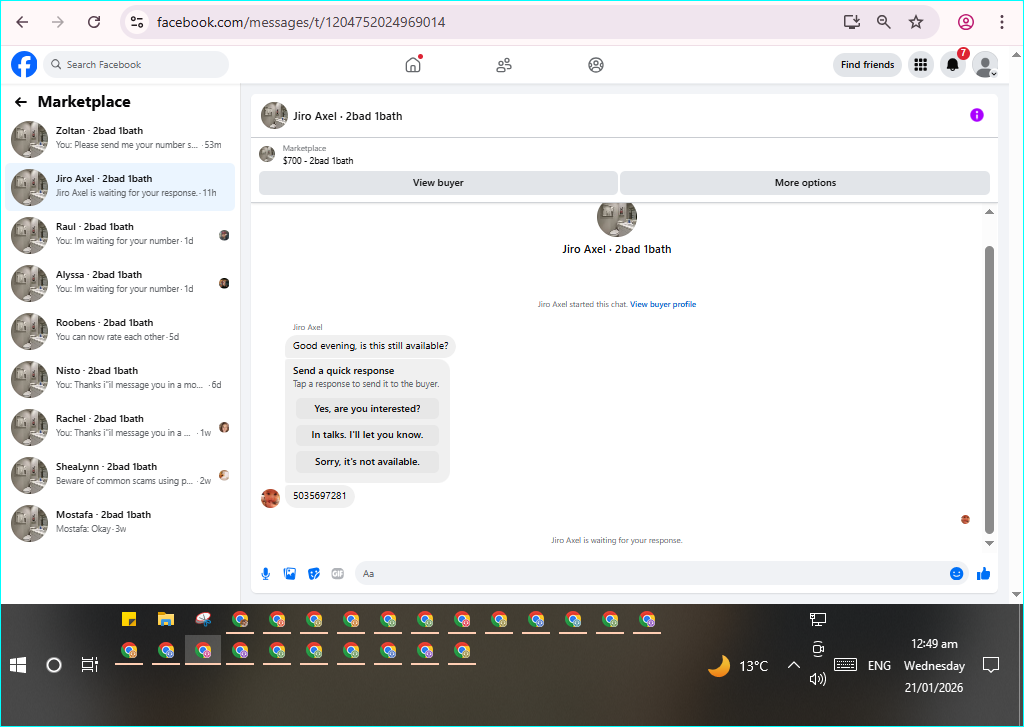Viewport: 1024px width, 727px height.
Task: Open Cortana search circle on taskbar
Action: [54, 666]
